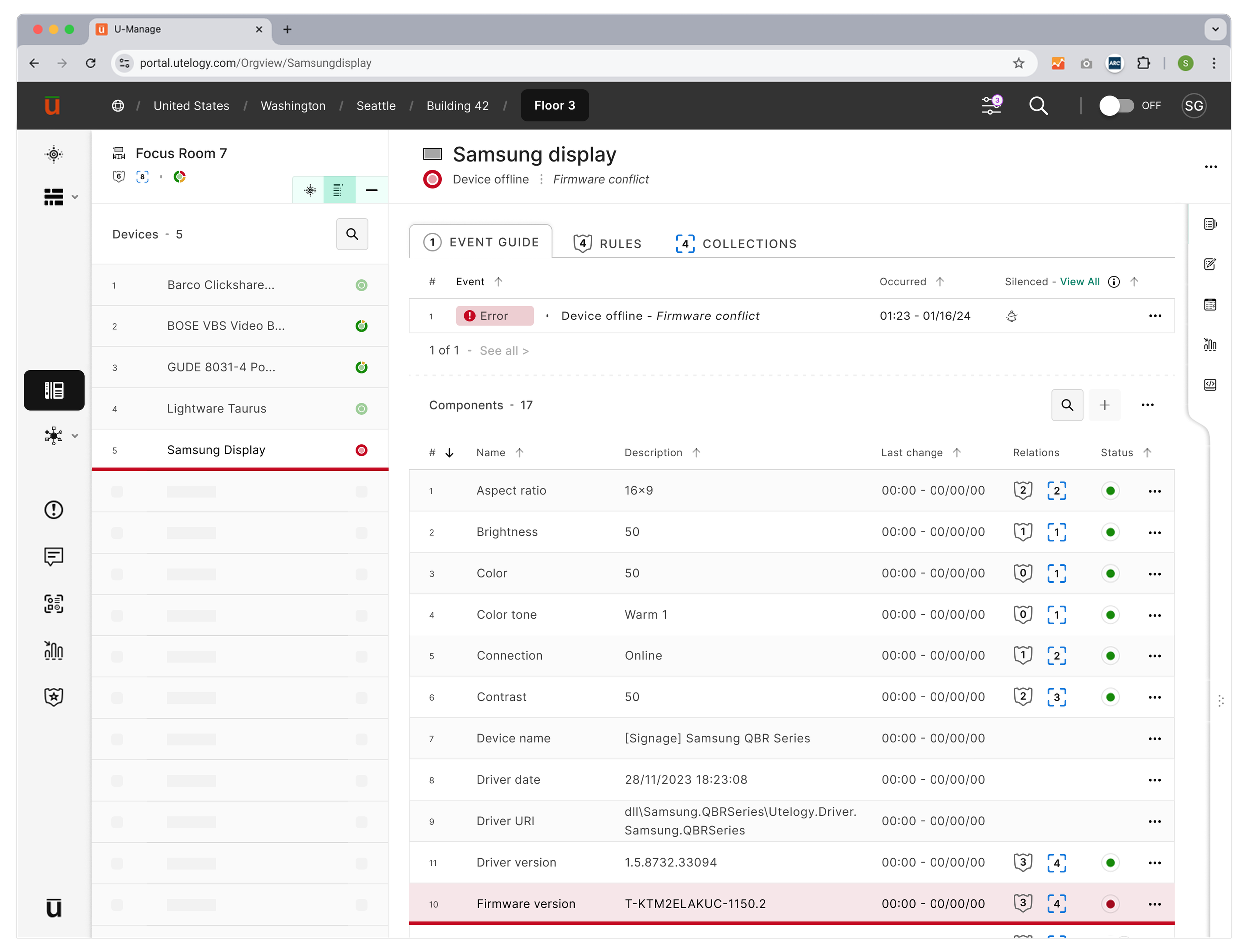The width and height of the screenshot is (1248, 952).
Task: Select the target locate icon in left sidebar
Action: point(54,154)
